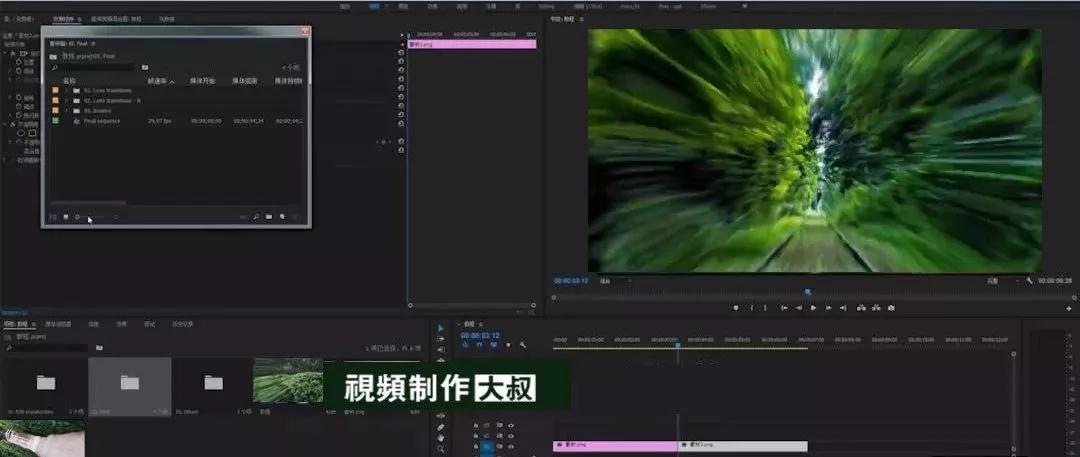The width and height of the screenshot is (1080, 457).
Task: Reset the 缩放 parameter
Action: 401,70
